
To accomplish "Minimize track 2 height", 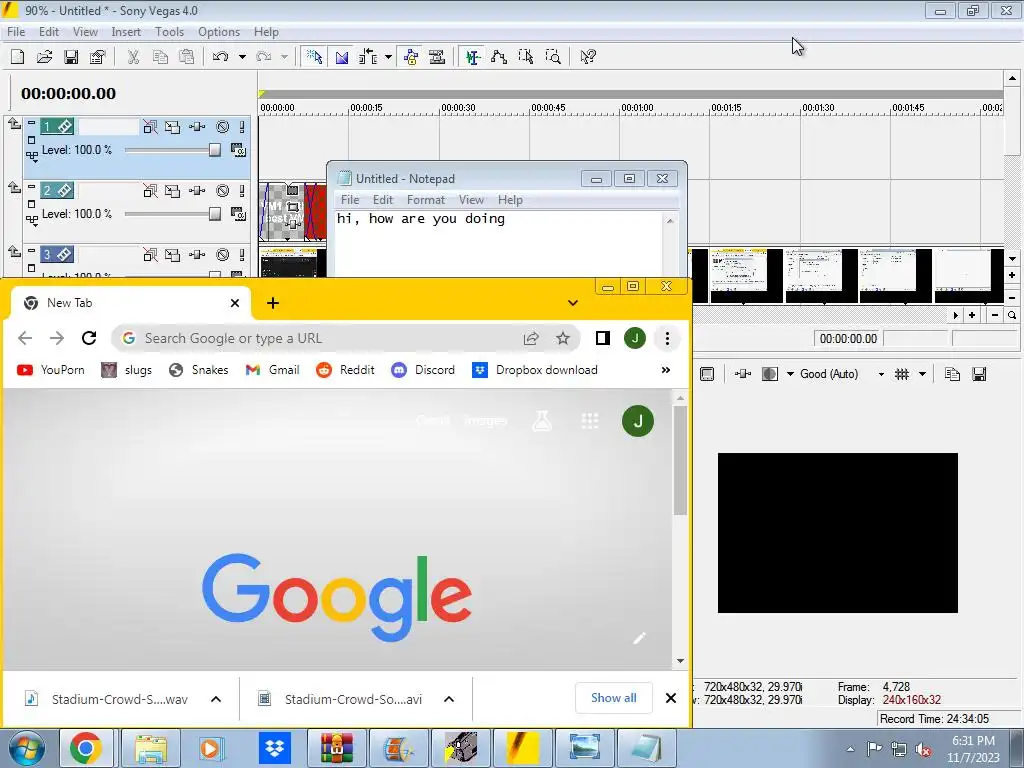I will [x=31, y=186].
